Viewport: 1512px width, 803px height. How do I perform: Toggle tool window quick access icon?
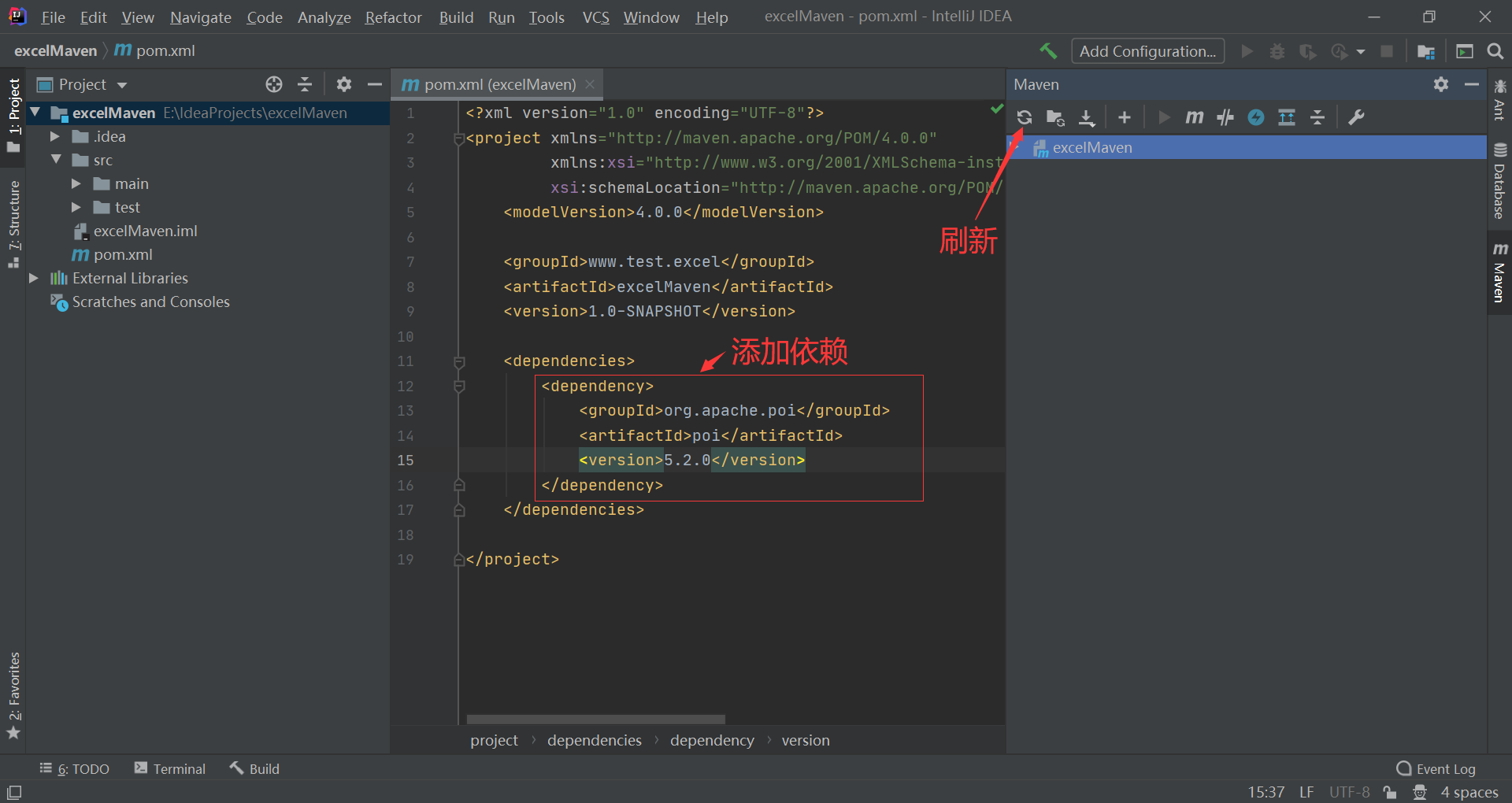(14, 792)
